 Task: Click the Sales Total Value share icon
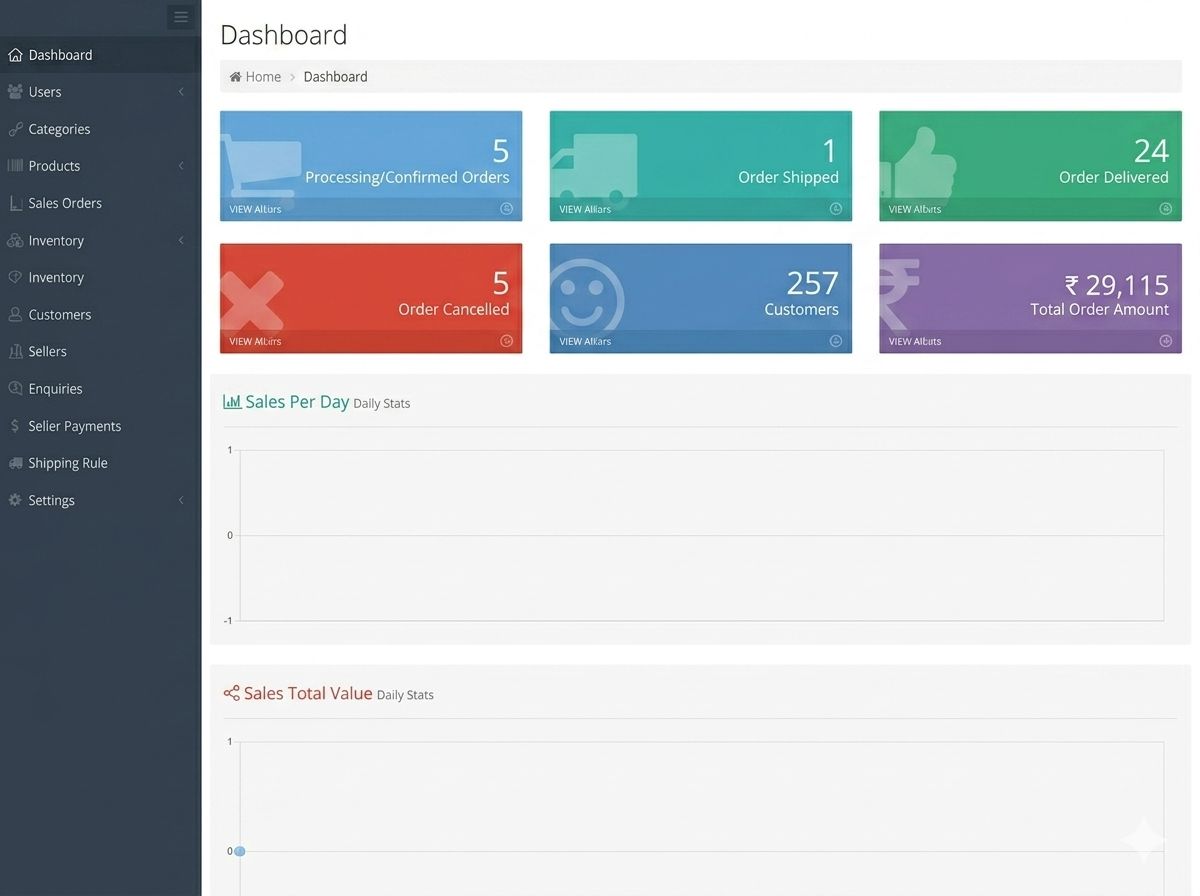point(231,693)
